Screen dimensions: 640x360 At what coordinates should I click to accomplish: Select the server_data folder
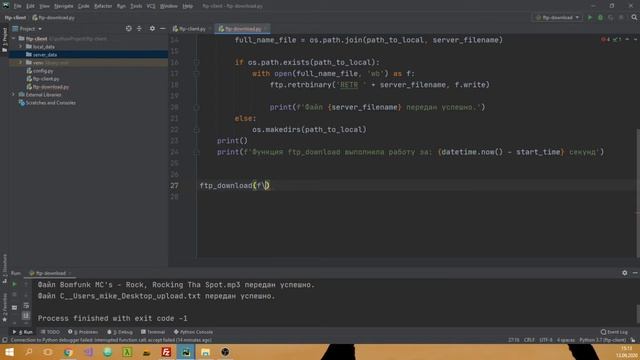click(45, 55)
